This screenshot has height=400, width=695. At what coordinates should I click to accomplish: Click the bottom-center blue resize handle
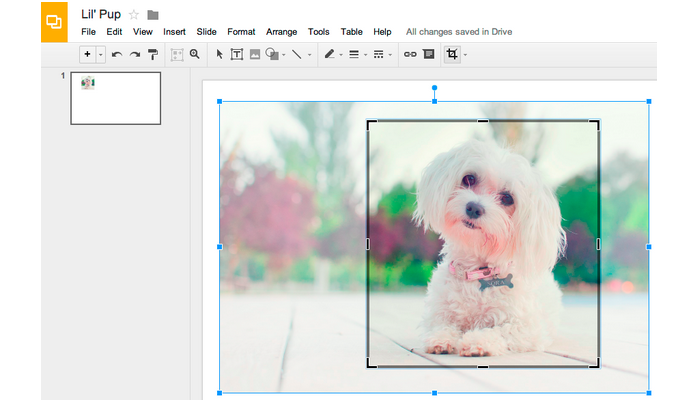pyautogui.click(x=434, y=393)
